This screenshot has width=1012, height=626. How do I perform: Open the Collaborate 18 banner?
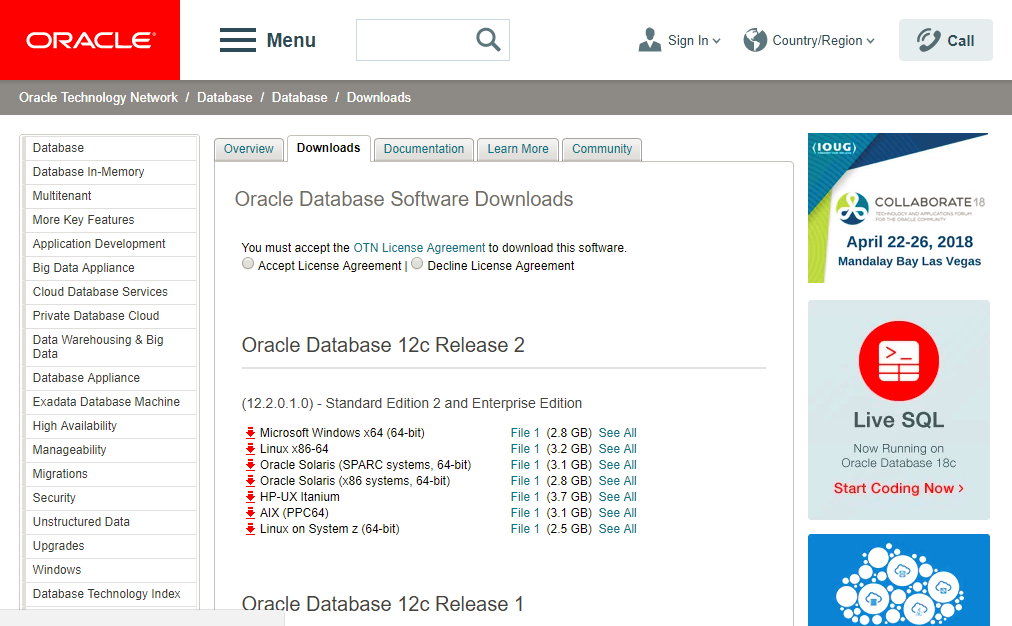click(898, 208)
